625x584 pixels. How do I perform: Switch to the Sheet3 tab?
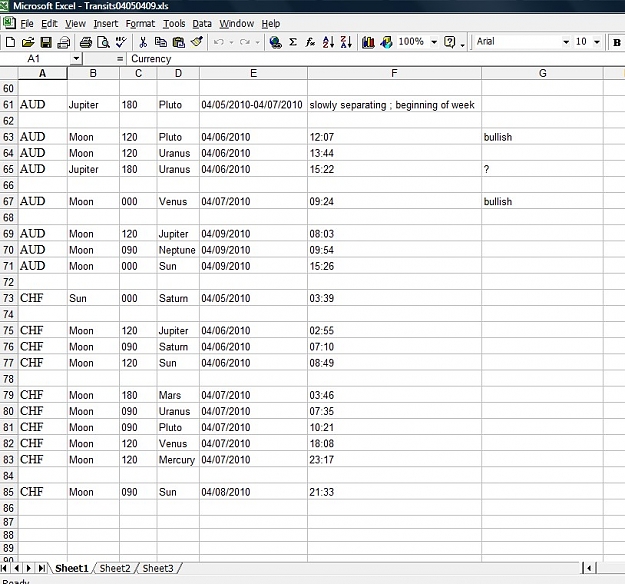click(x=158, y=568)
